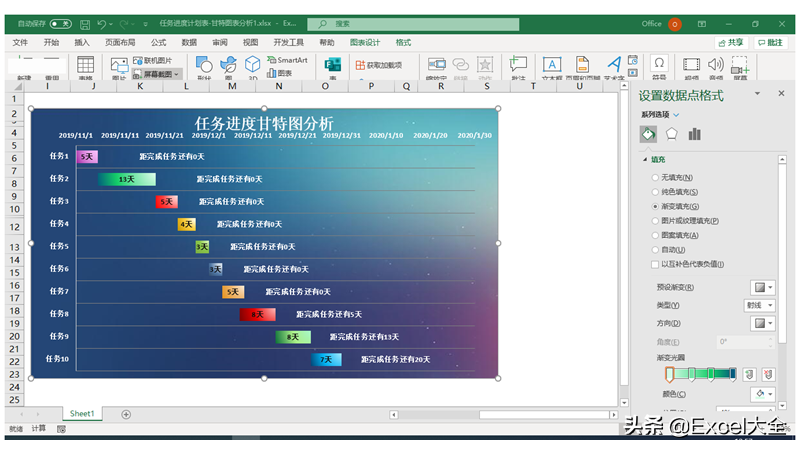Click the Video film icon
This screenshot has height=450, width=800.
click(691, 64)
